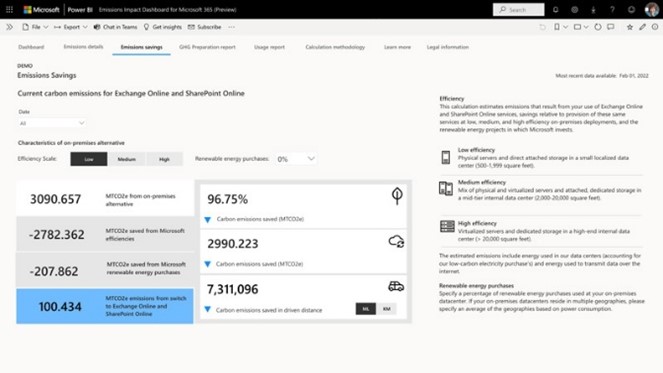Open notifications bell
The height and width of the screenshot is (373, 663).
[556, 9]
